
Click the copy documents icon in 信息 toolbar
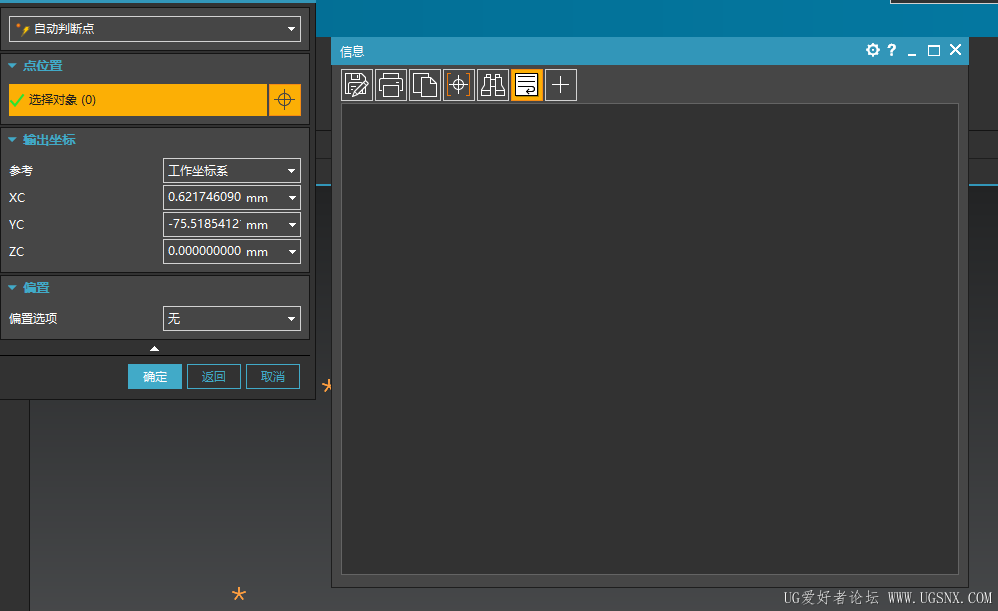425,85
